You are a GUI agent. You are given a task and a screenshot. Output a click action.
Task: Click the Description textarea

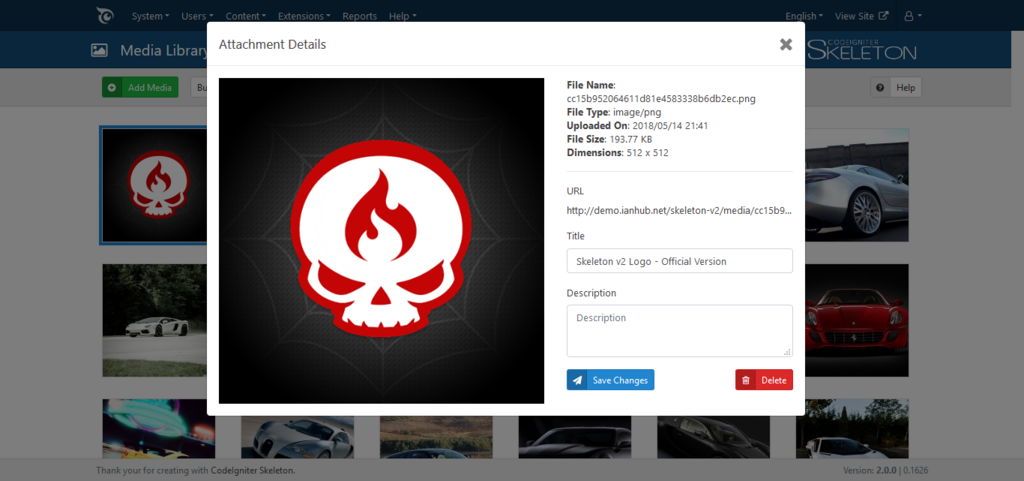coord(679,331)
